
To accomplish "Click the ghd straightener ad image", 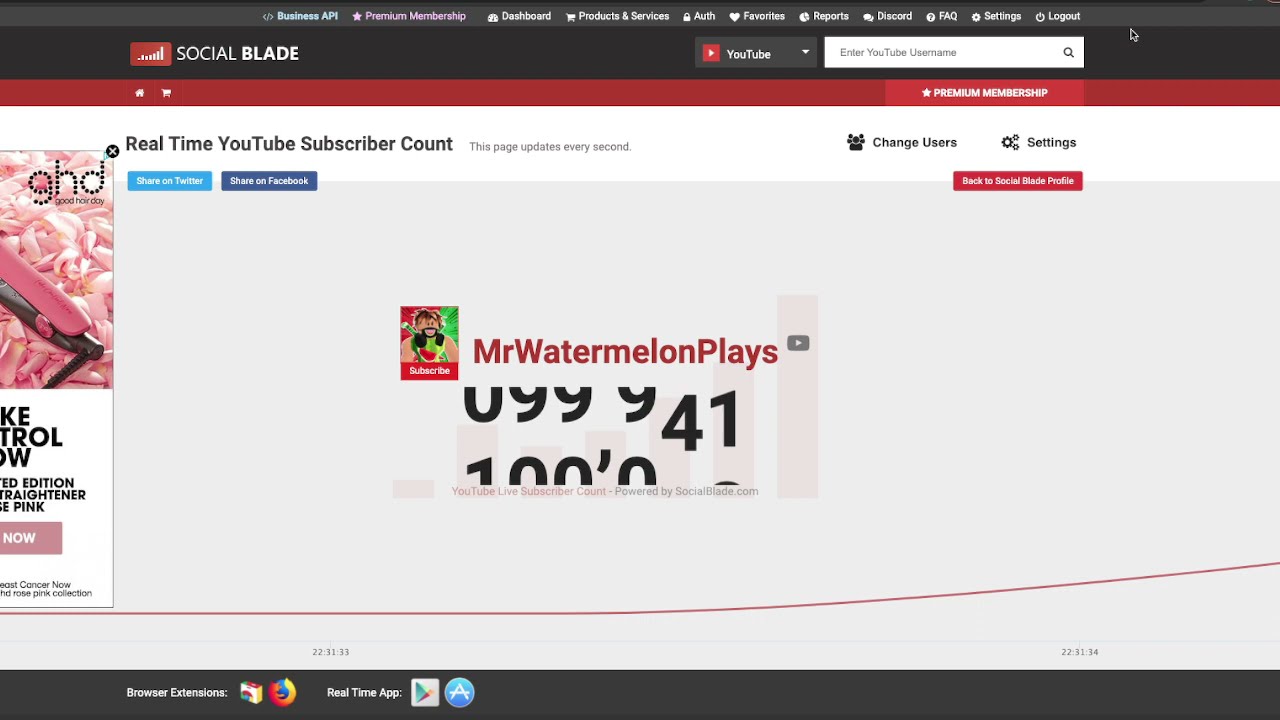I will tap(56, 270).
